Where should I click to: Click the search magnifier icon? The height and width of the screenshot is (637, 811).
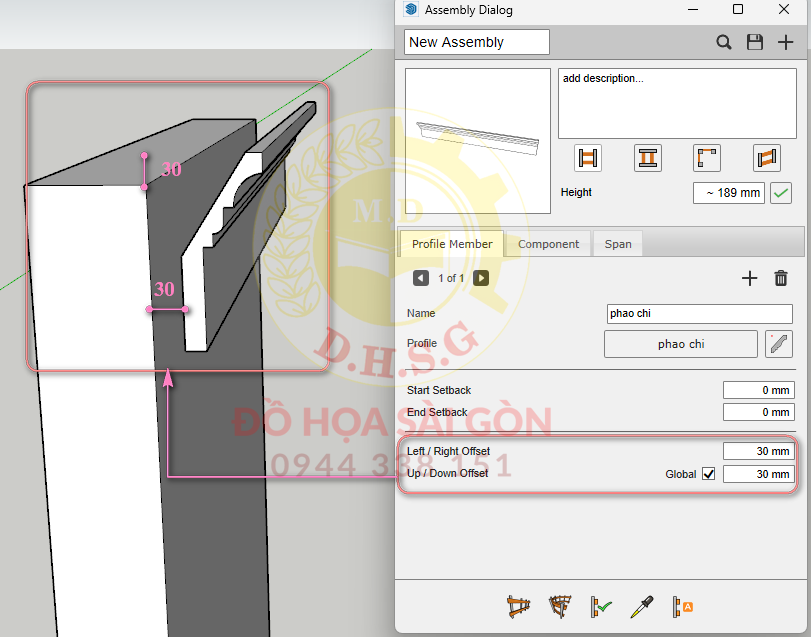point(724,42)
